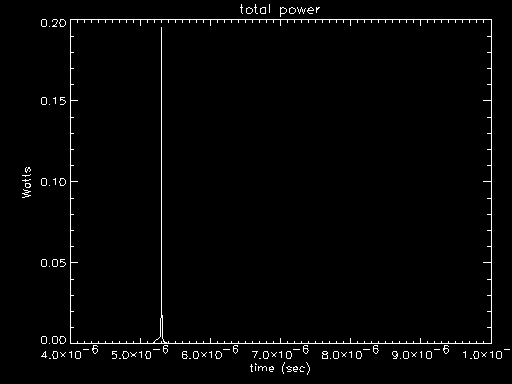Click the 0.10 y-axis tick label
The image size is (512, 384).
pyautogui.click(x=53, y=182)
